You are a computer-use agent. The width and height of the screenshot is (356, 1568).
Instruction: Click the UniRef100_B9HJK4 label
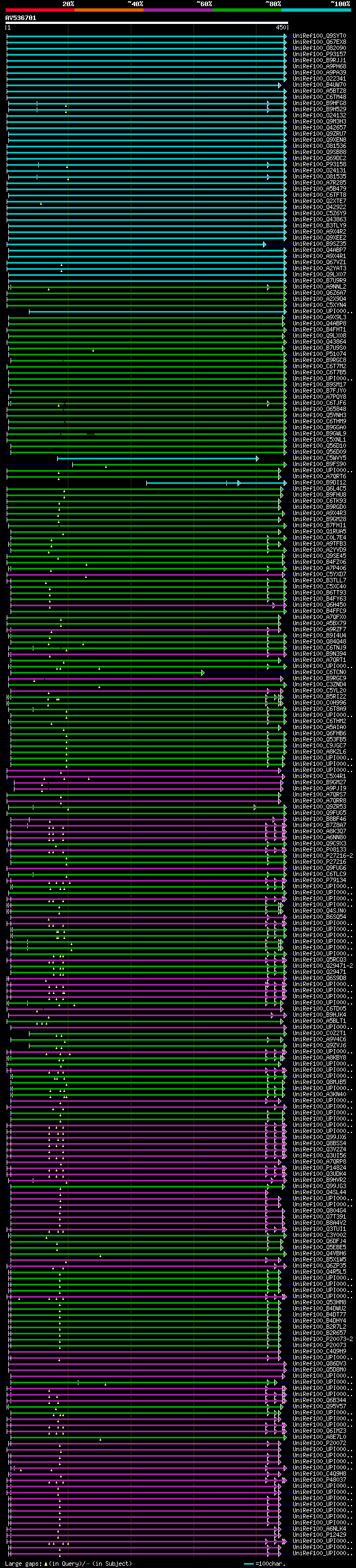(x=319, y=1015)
